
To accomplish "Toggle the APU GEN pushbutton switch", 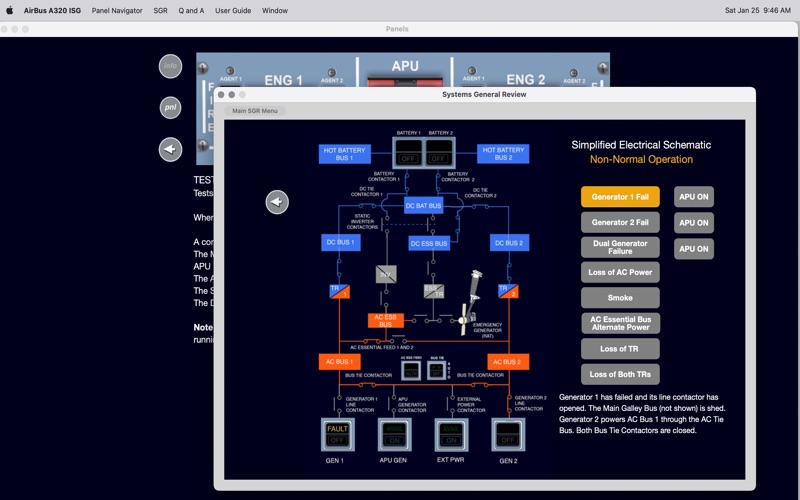I will [x=394, y=435].
